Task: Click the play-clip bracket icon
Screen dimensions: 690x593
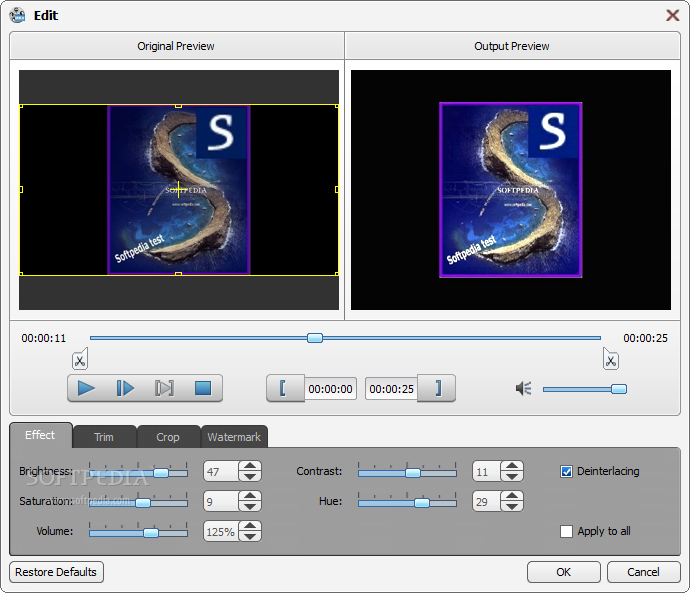Action: click(164, 388)
